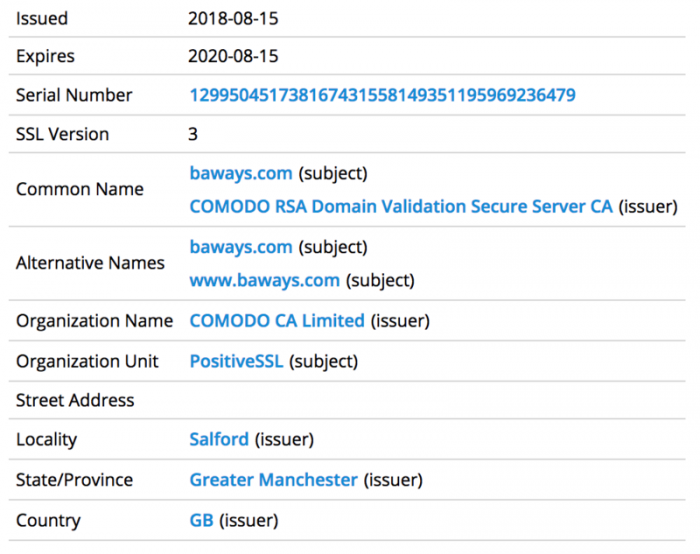Image resolution: width=700 pixels, height=554 pixels.
Task: Click the GB country link
Action: (x=201, y=520)
